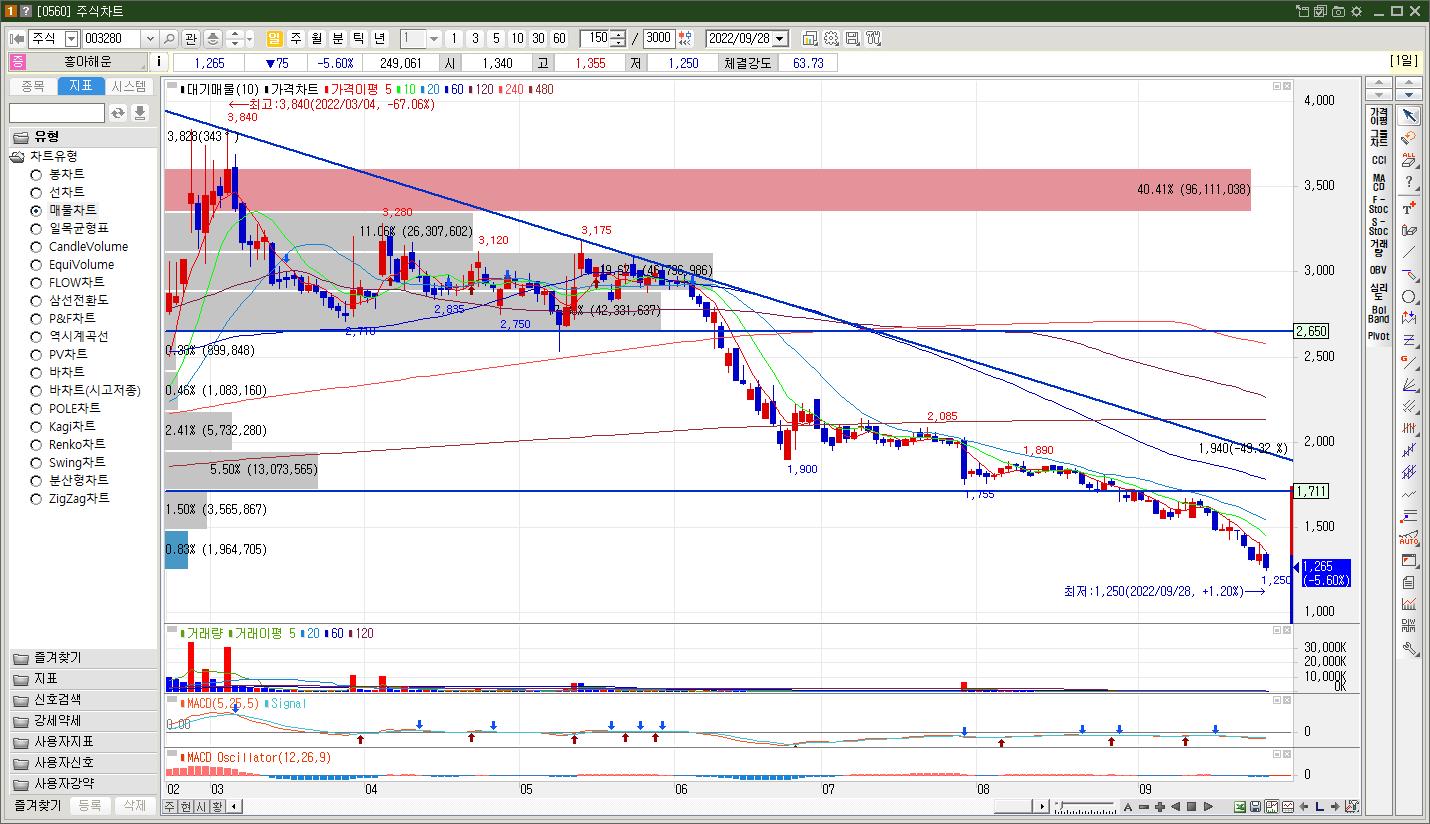This screenshot has height=824, width=1430.
Task: Open the tick interval dropdown showing 1
Action: point(434,38)
